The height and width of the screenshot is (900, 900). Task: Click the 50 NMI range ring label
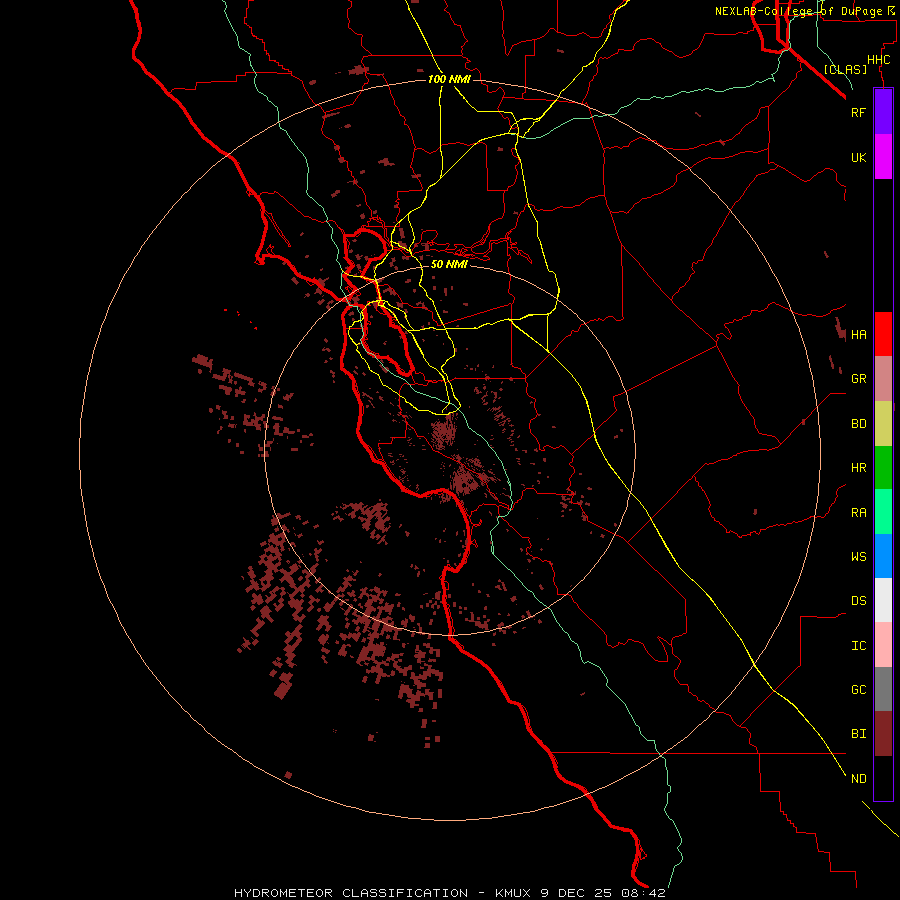449,264
